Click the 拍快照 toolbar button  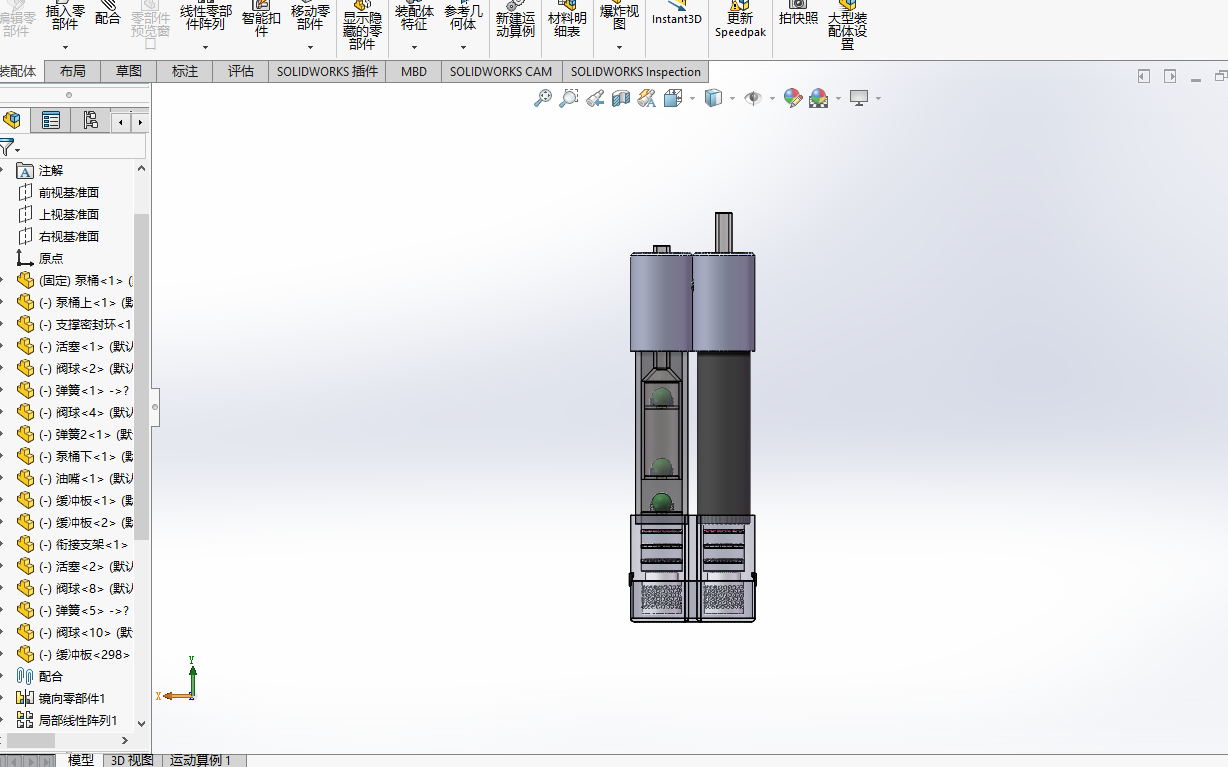[798, 14]
